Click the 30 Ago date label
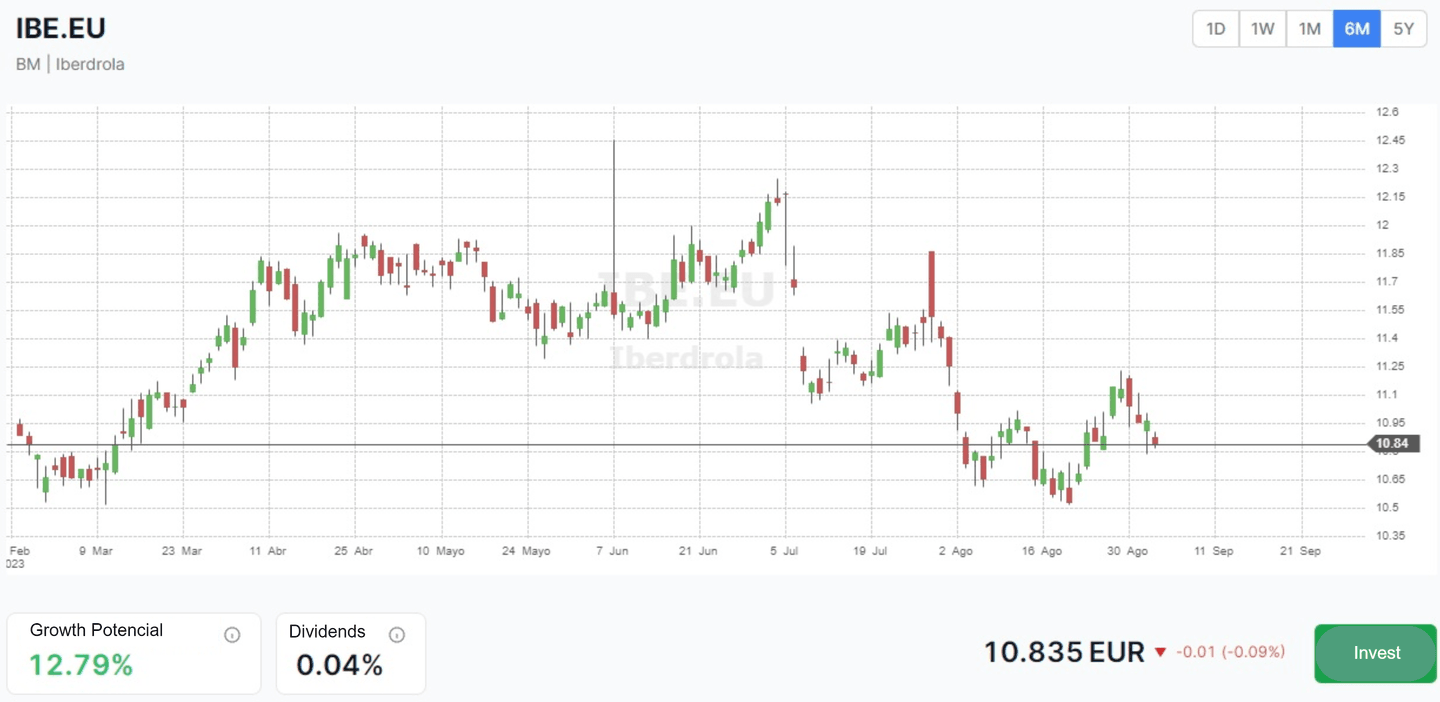The width and height of the screenshot is (1440, 702). (1127, 551)
